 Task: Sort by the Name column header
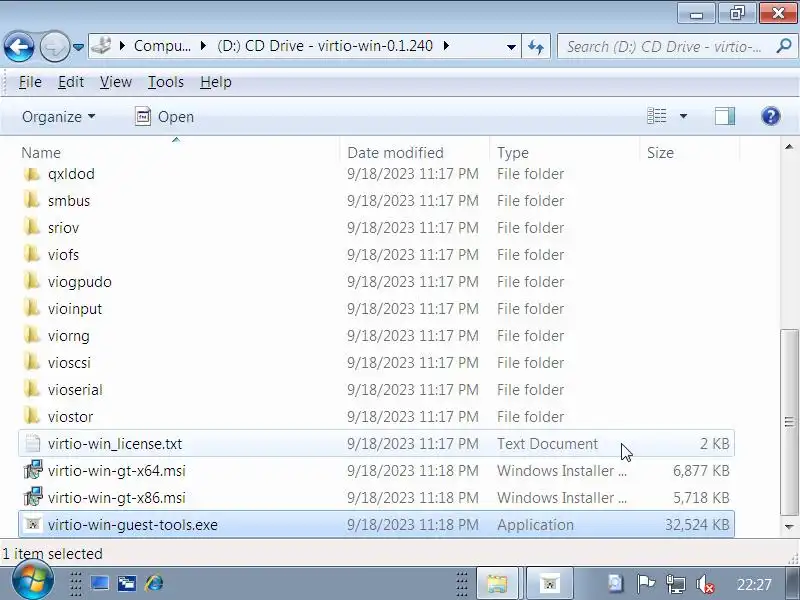179,153
